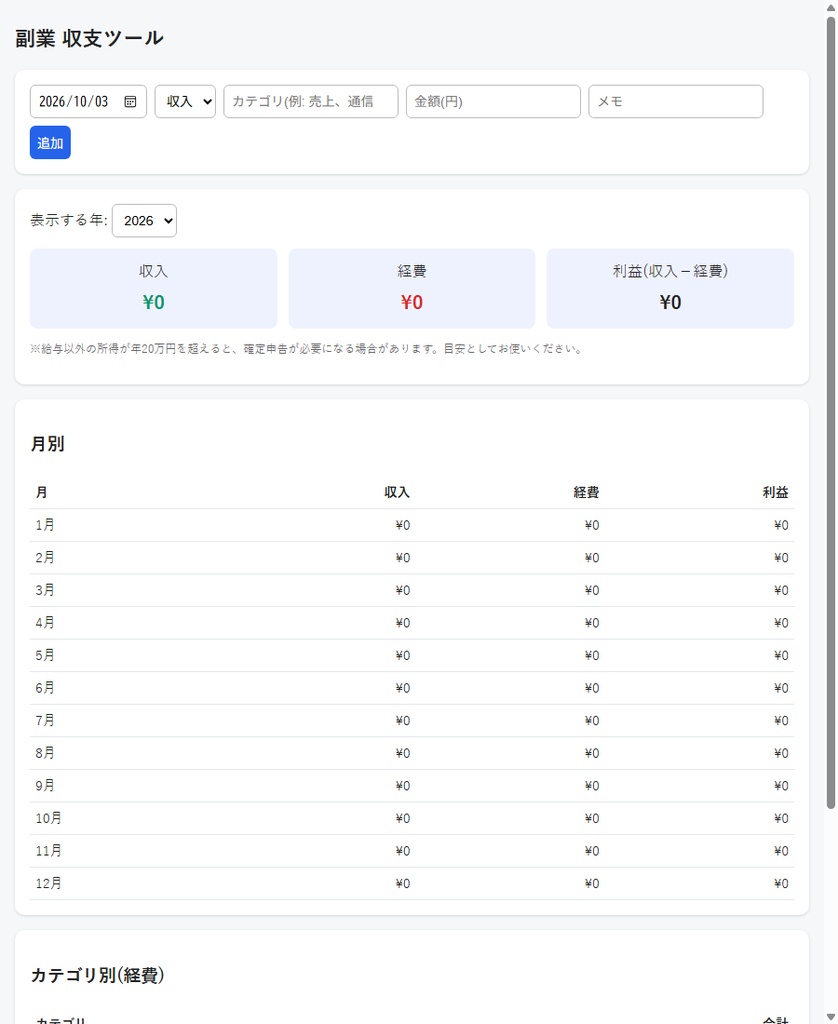The width and height of the screenshot is (838, 1024).
Task: Select the 2月 row label
Action: (x=45, y=558)
